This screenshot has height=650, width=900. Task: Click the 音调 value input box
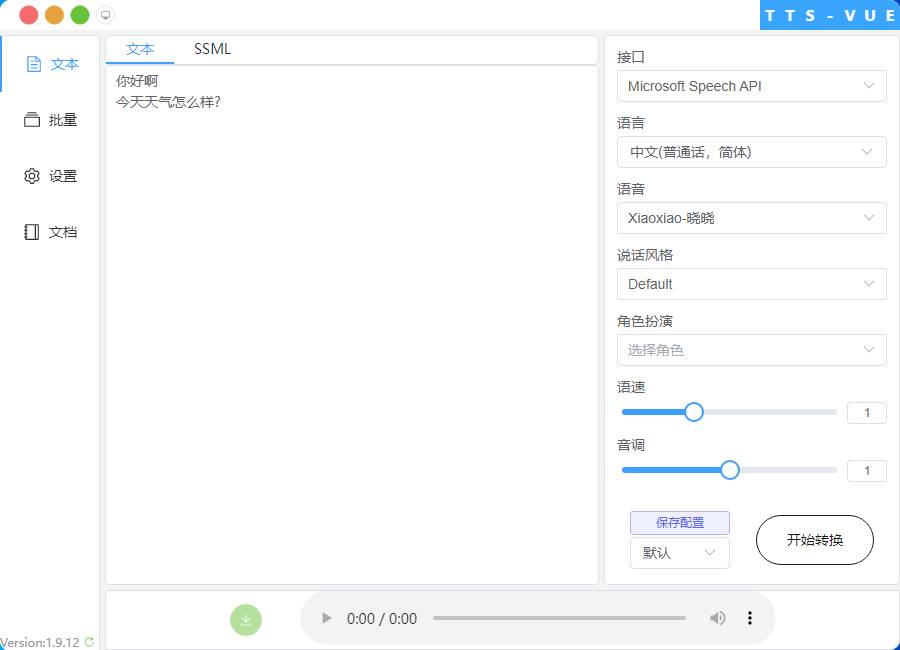click(867, 471)
